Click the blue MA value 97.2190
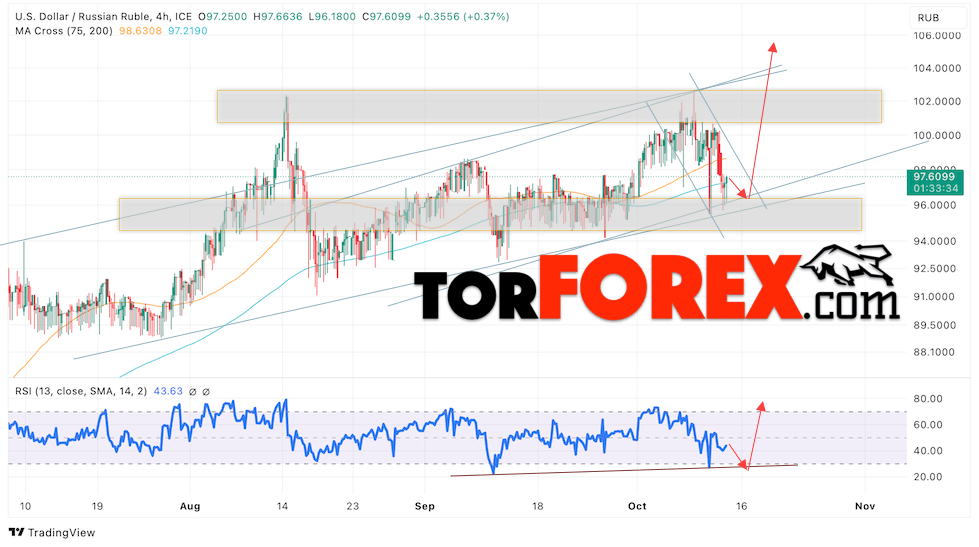The height and width of the screenshot is (547, 979). (x=187, y=31)
